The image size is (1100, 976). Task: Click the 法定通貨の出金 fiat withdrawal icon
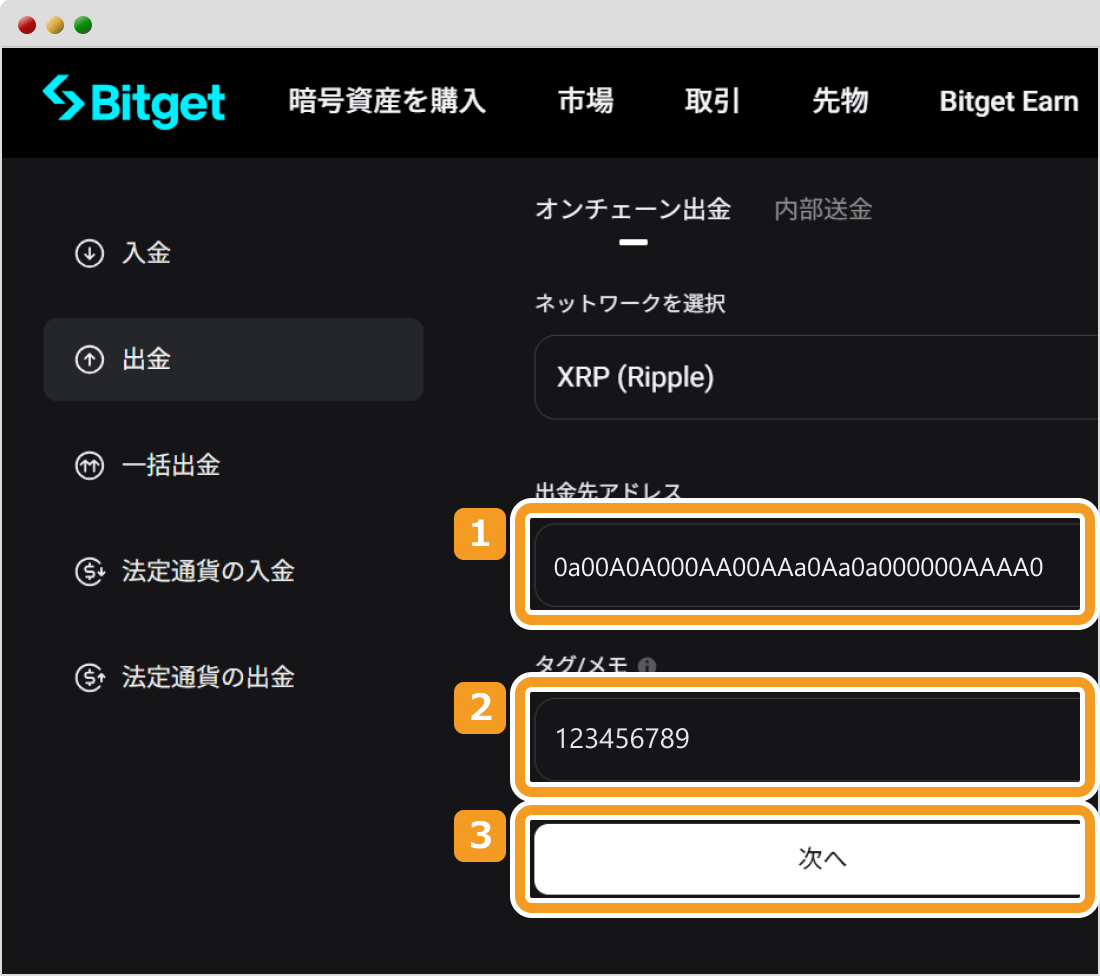[x=89, y=677]
